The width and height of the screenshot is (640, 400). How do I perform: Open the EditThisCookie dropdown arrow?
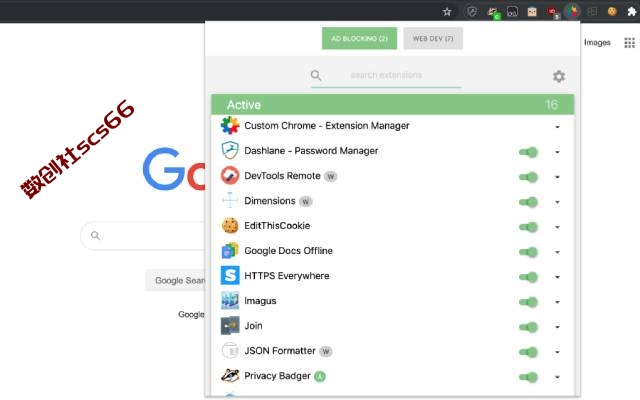[557, 227]
